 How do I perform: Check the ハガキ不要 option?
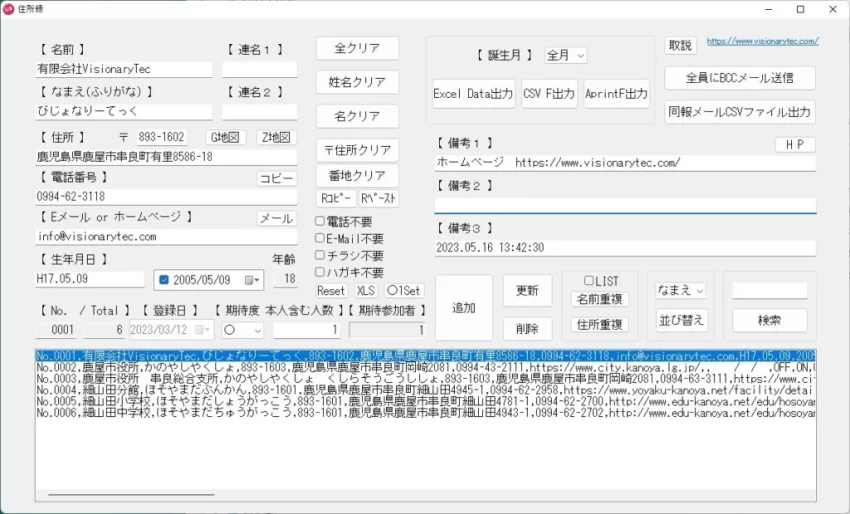click(x=320, y=272)
